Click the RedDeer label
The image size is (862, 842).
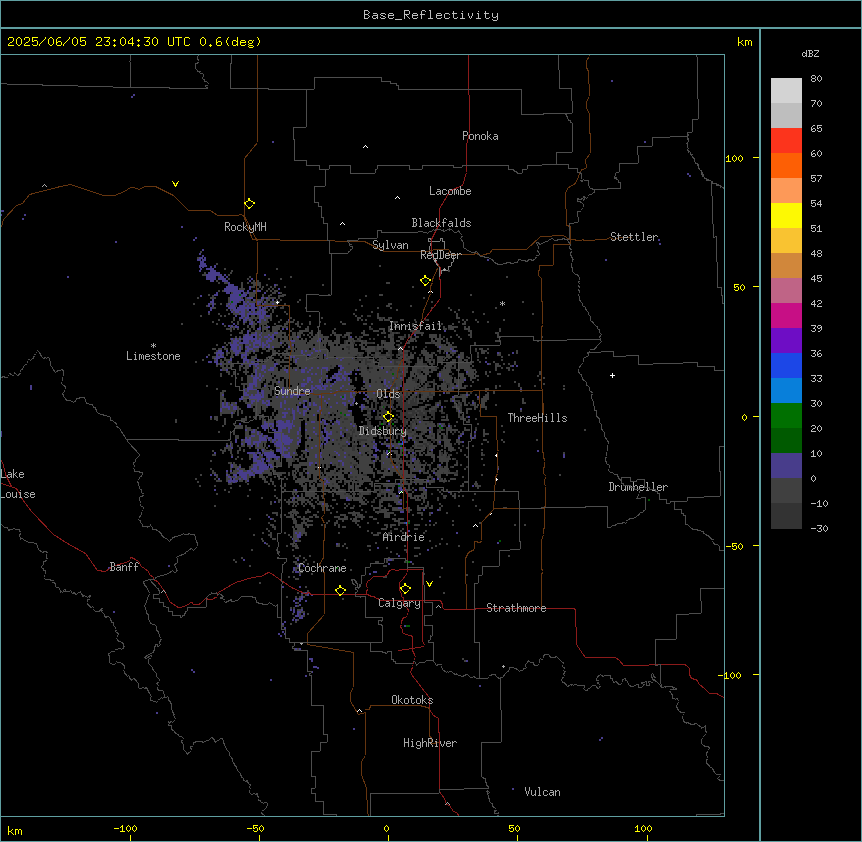[x=440, y=255]
